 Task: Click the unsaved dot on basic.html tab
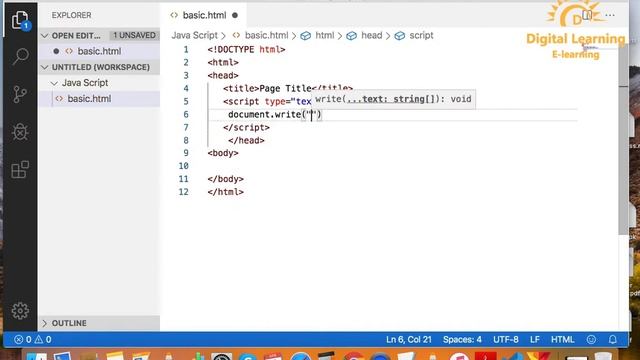coord(235,15)
